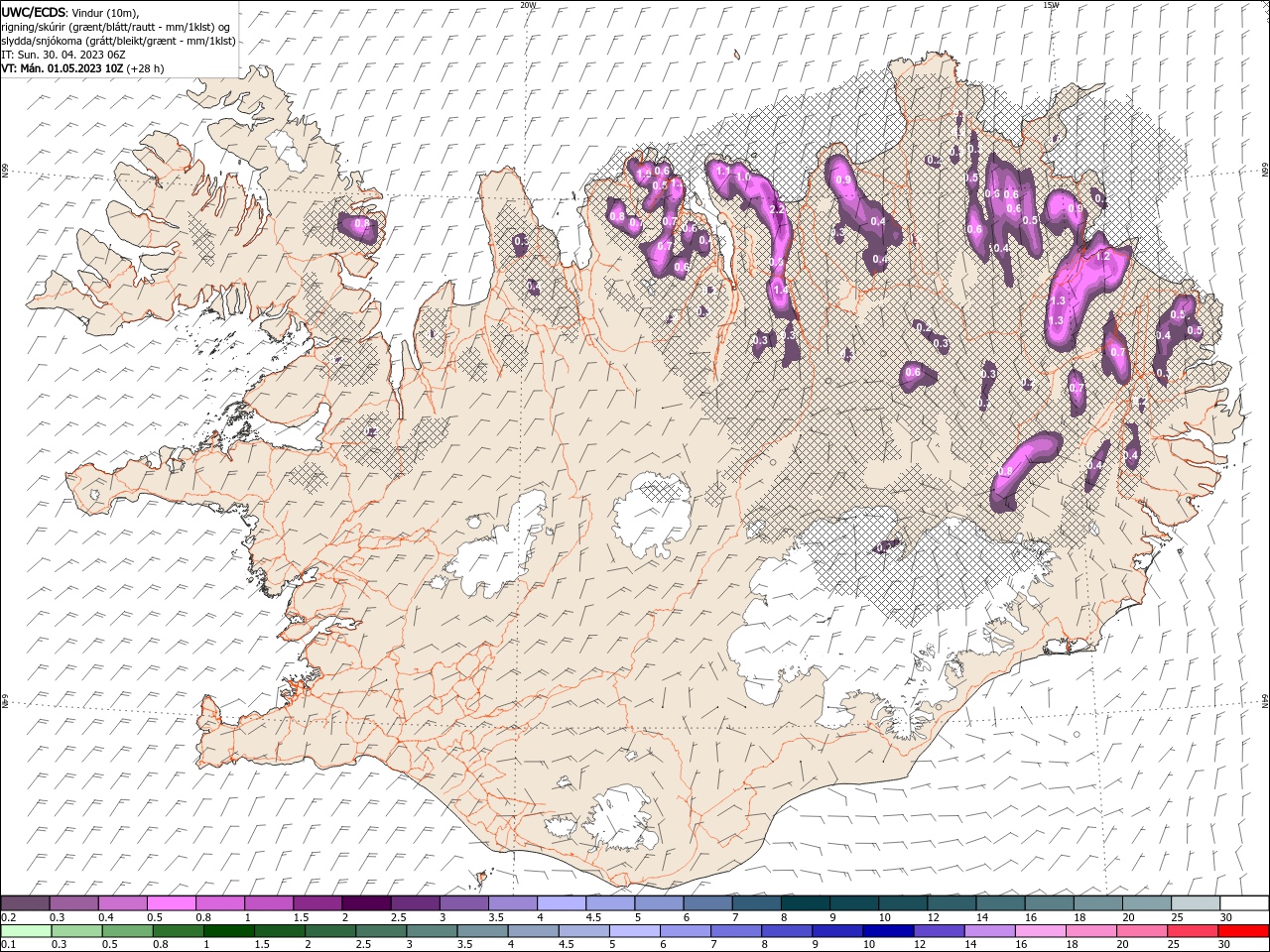Screen dimensions: 1270x952
Task: Click the deep blue lower legend swatch for 10–12
Action: point(888,931)
